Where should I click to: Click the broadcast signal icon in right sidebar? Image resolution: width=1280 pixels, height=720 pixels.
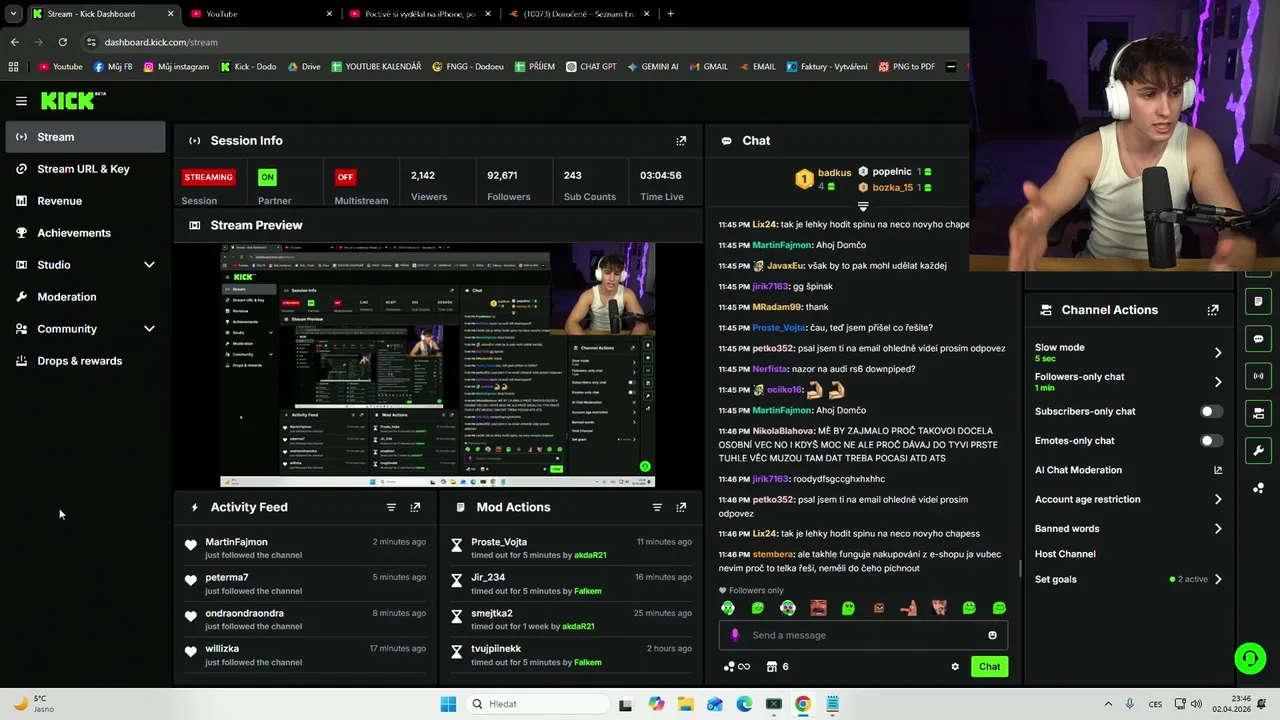pos(1258,376)
